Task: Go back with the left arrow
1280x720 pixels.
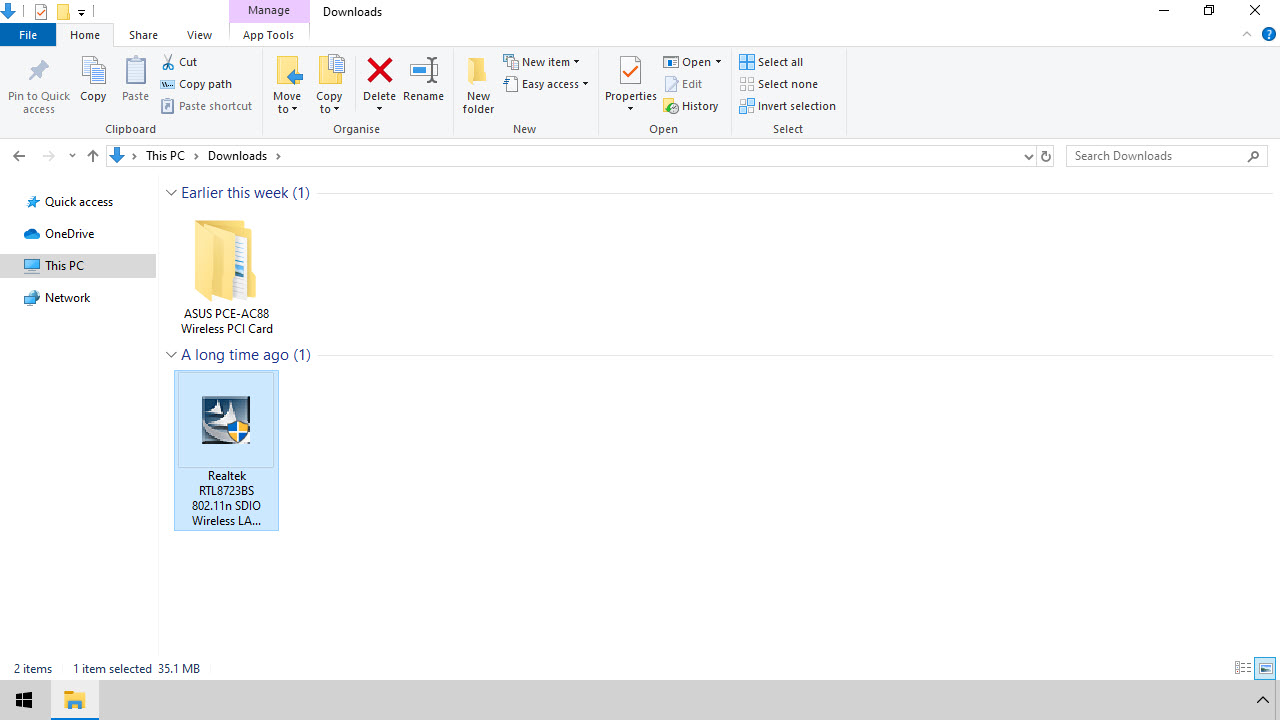Action: point(19,156)
